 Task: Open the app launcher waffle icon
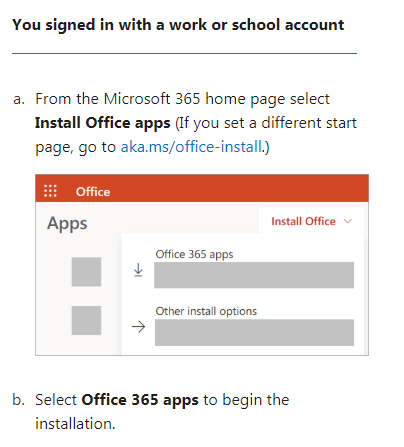pyautogui.click(x=50, y=191)
